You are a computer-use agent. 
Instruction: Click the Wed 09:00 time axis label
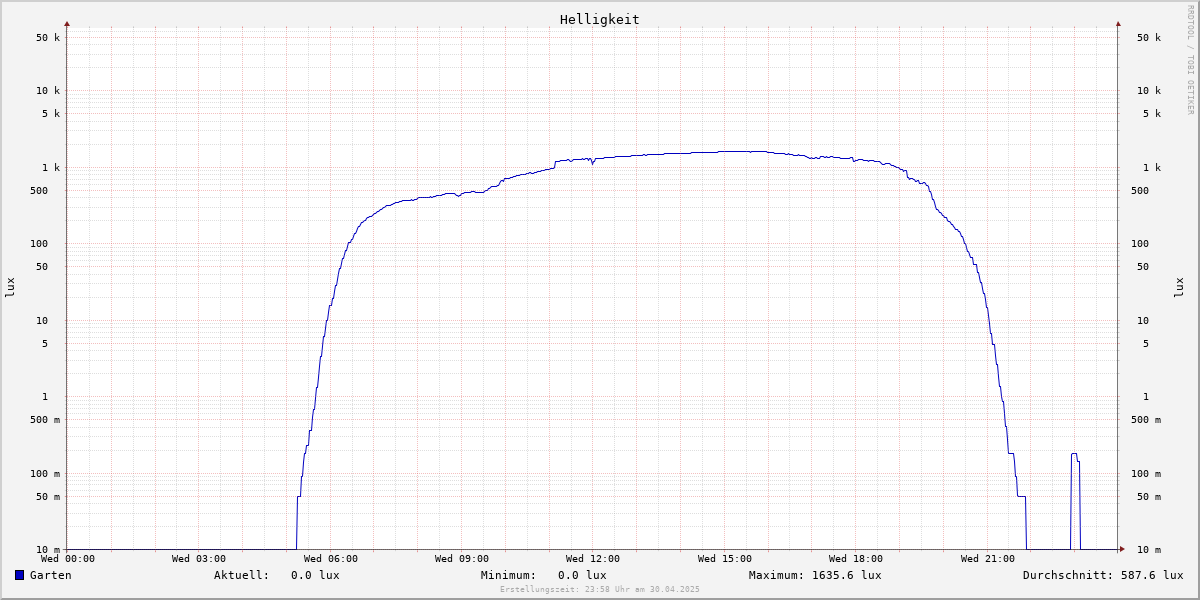[462, 559]
